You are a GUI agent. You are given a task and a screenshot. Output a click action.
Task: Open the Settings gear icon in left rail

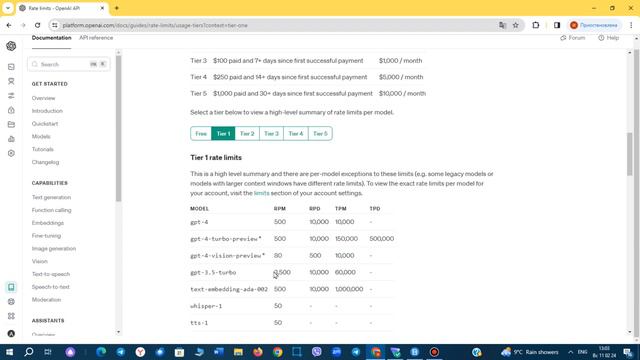pyautogui.click(x=11, y=153)
